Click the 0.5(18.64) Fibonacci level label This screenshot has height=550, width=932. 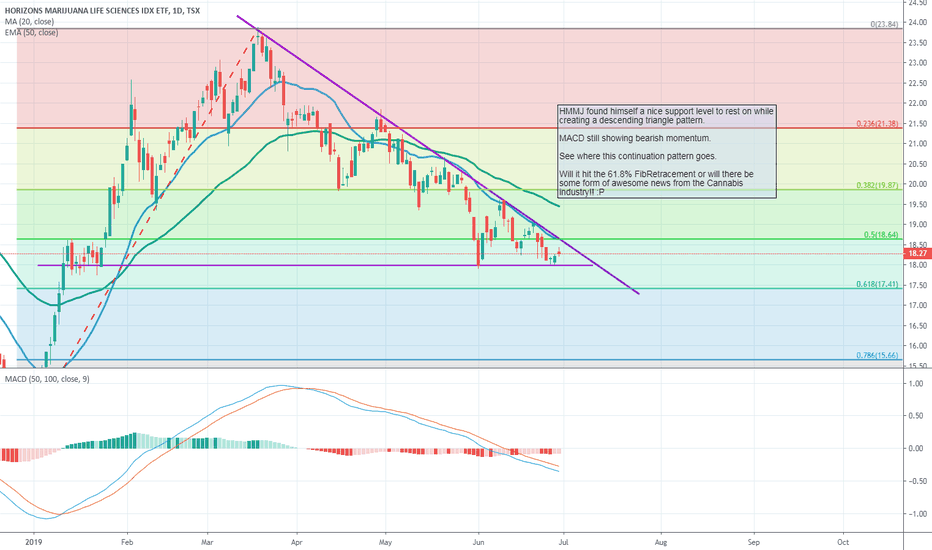pos(881,235)
